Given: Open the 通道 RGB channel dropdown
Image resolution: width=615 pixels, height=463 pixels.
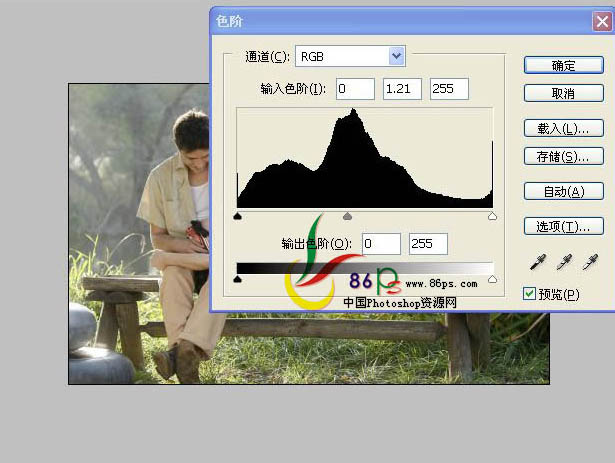Looking at the screenshot, I should tap(396, 57).
